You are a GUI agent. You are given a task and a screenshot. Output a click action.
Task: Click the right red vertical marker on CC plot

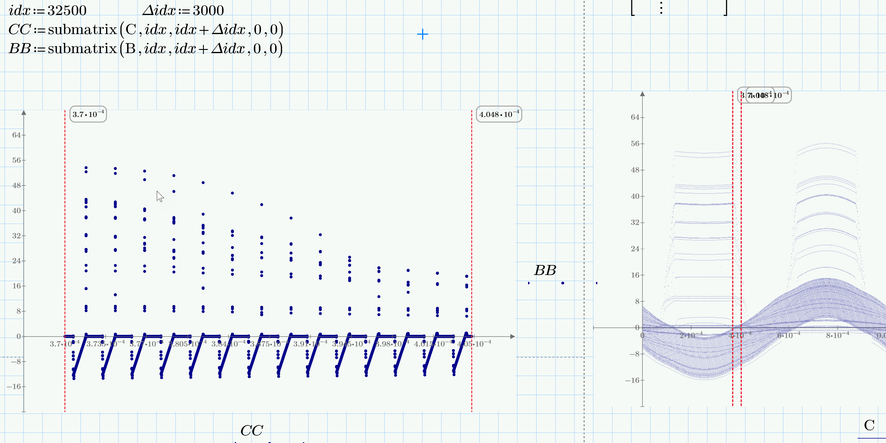(472, 260)
